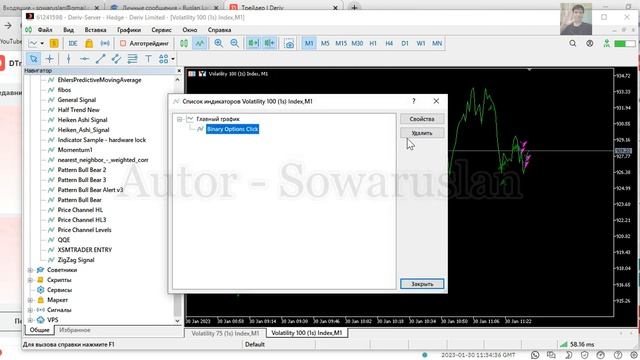
Task: Select the equidistant channel tool
Action: [x=116, y=59]
